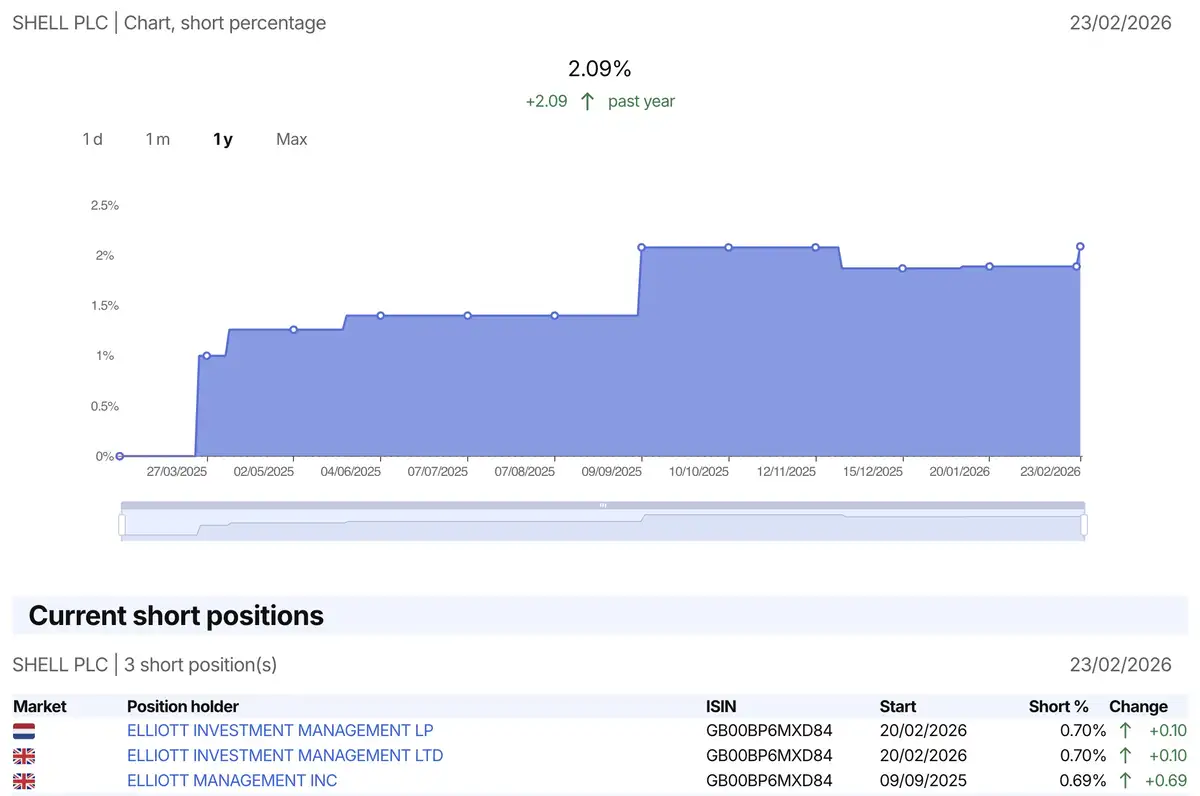Click the chart data point above 15/12/2025
Viewport: 1200px width, 796px height.
tap(902, 268)
